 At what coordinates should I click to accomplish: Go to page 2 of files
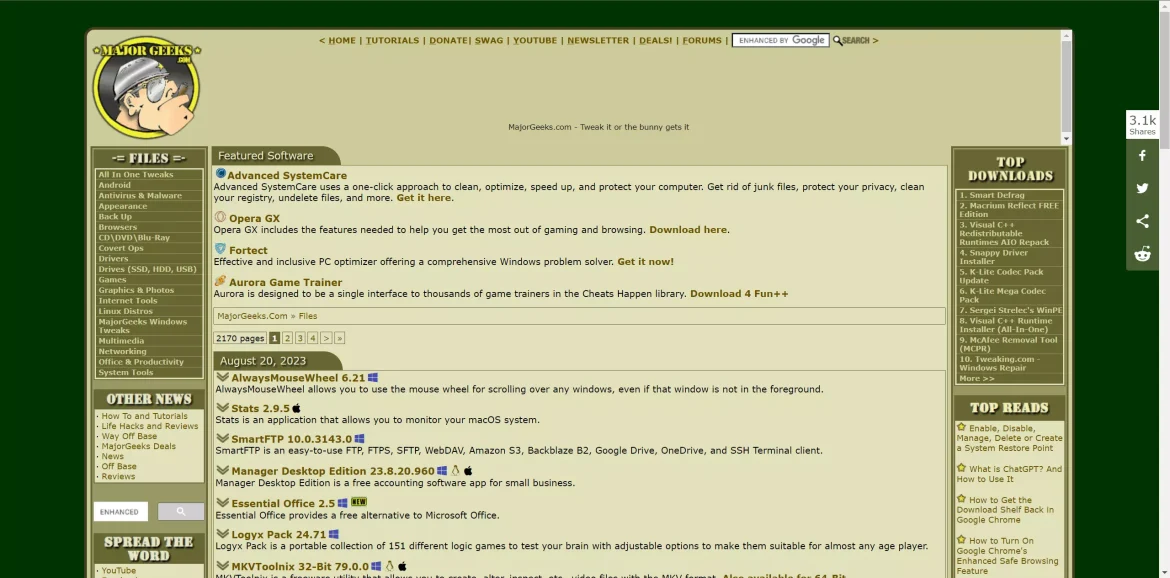pyautogui.click(x=287, y=338)
